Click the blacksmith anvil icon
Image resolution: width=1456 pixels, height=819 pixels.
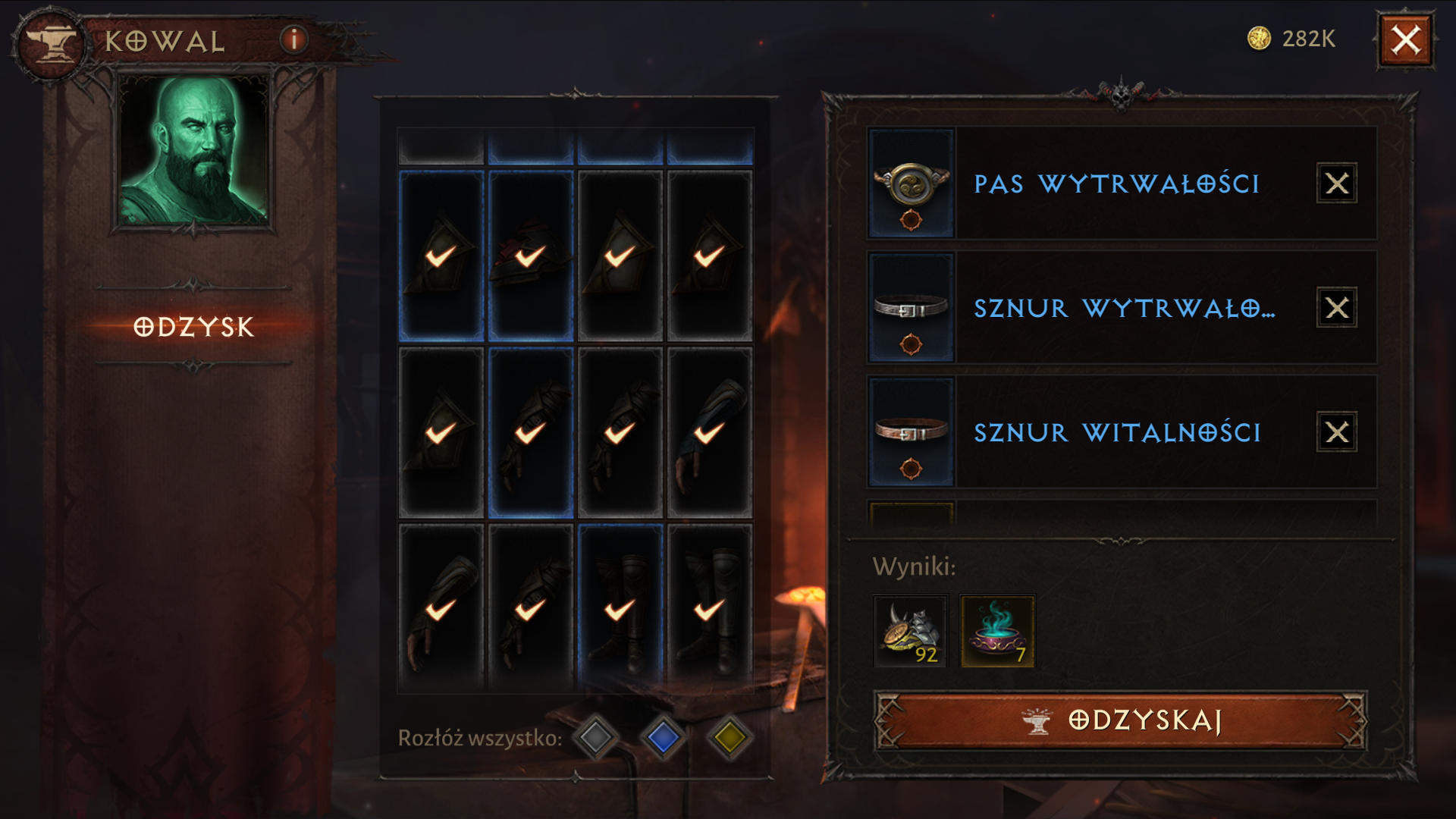[x=52, y=43]
